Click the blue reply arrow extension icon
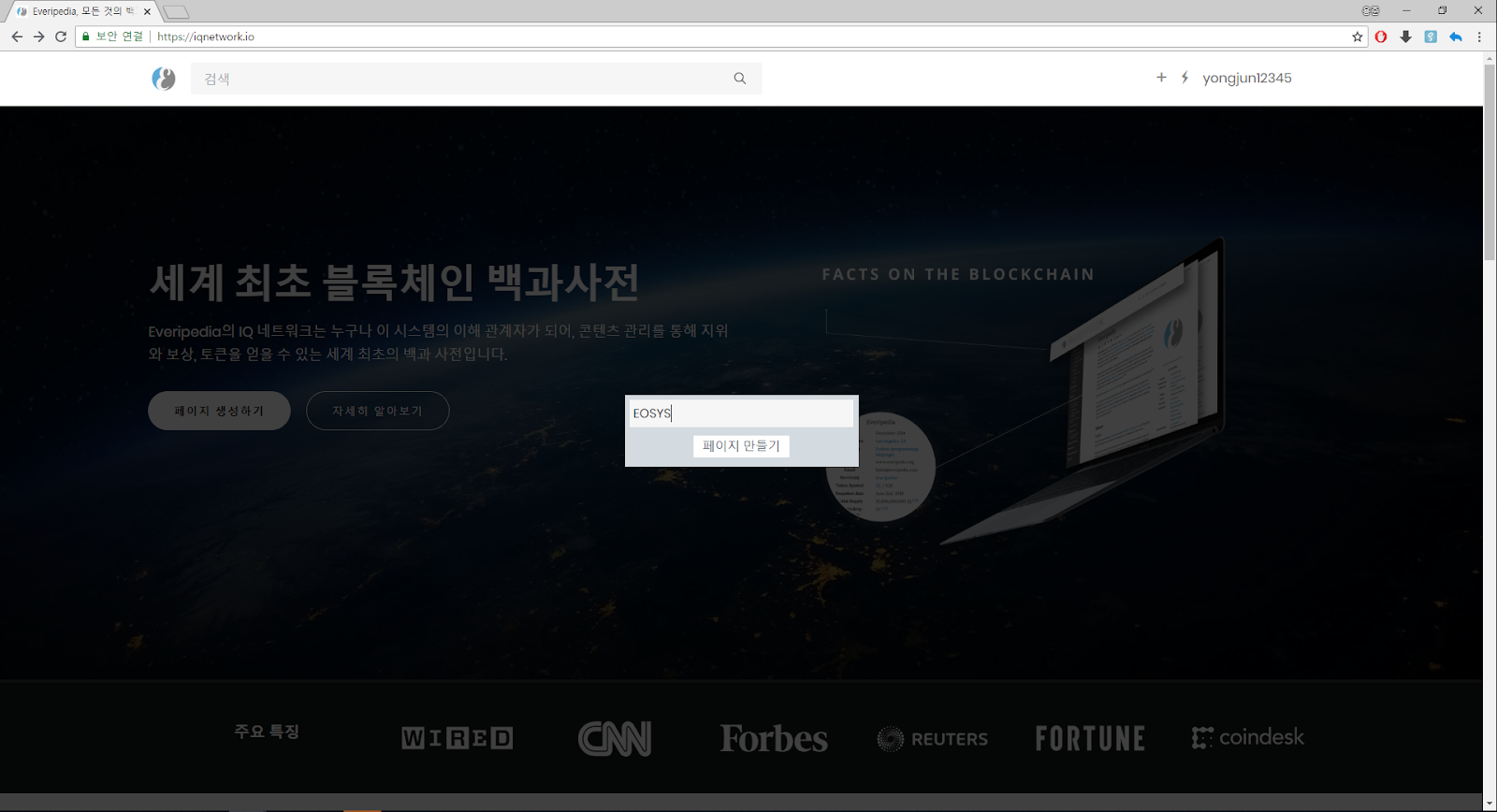 (x=1456, y=36)
